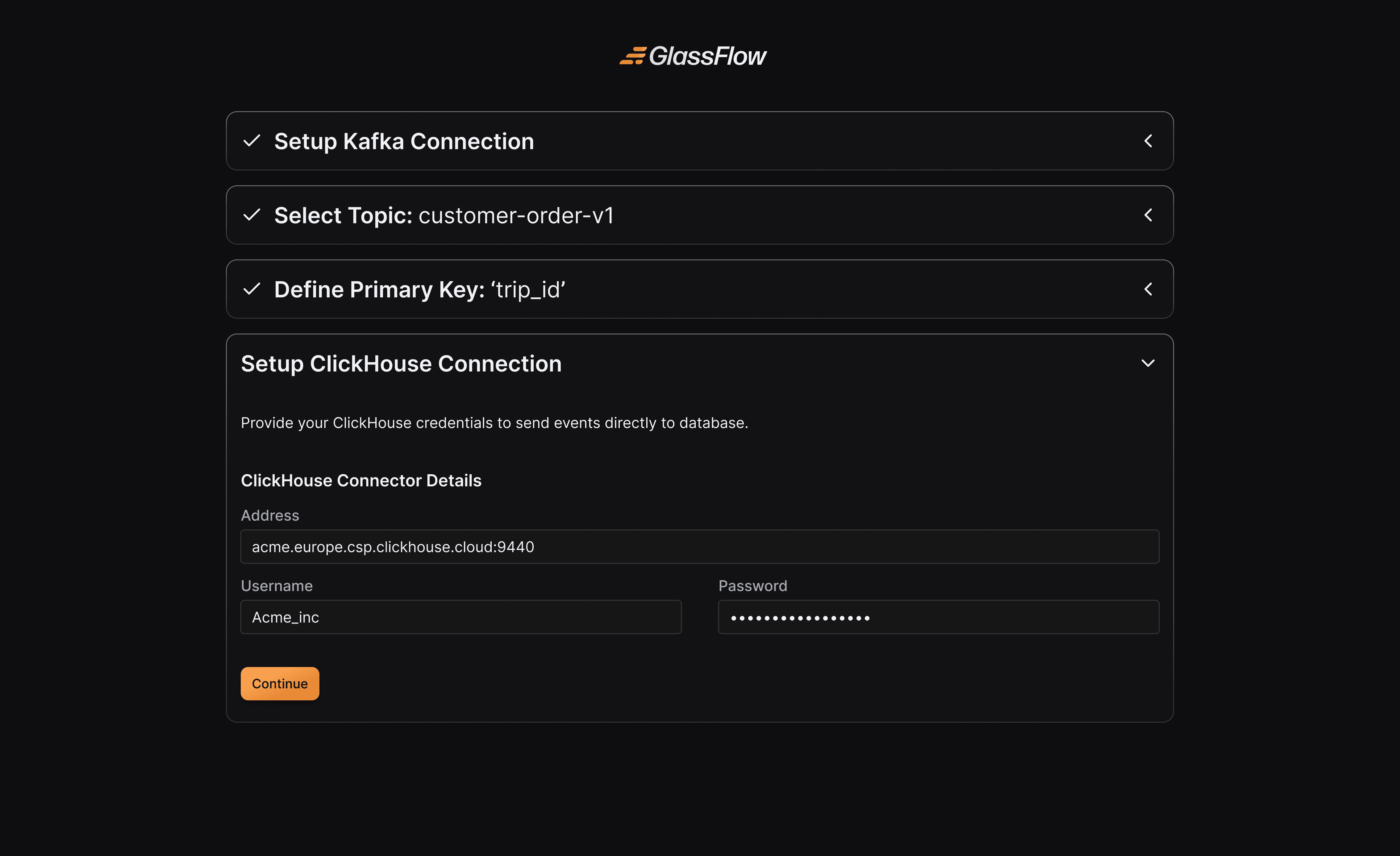The image size is (1400, 856).
Task: Click the checkmark beside Define Primary Key
Action: [252, 289]
